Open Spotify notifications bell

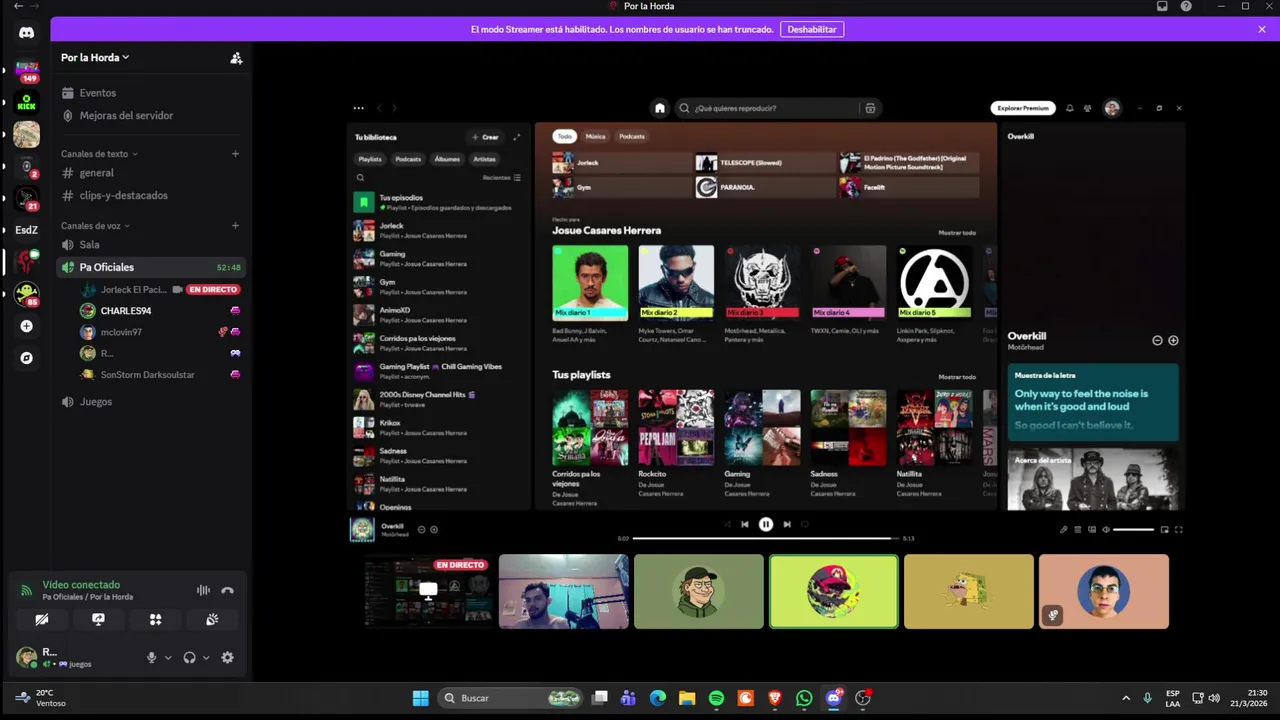1070,108
